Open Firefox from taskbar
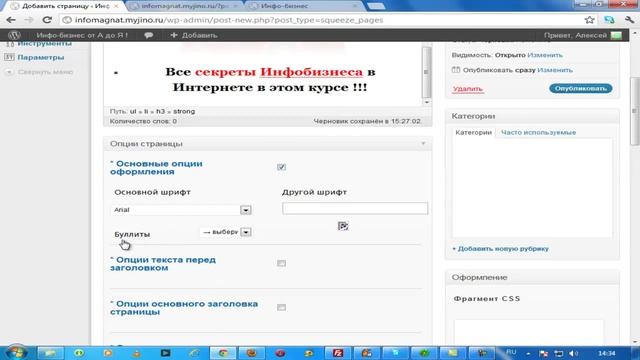 tap(251, 353)
